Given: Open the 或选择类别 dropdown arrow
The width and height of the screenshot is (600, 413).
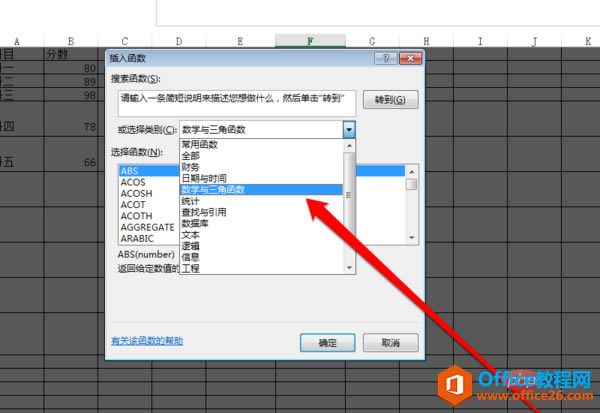Looking at the screenshot, I should [349, 130].
